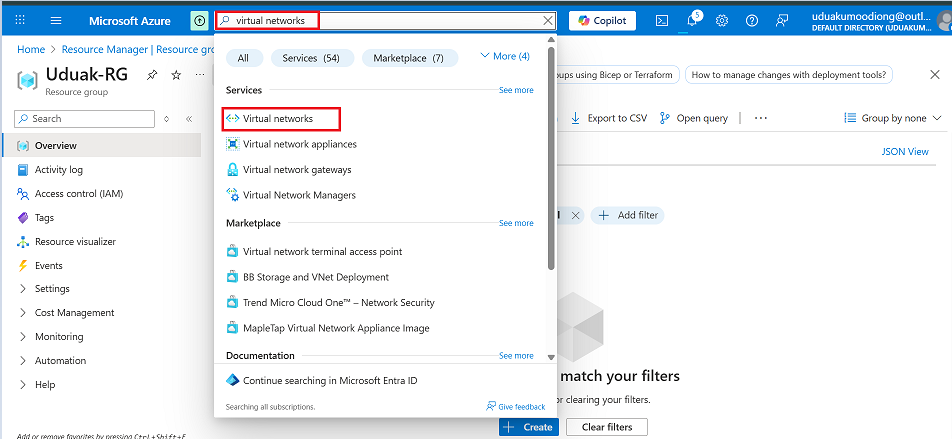Expand More (4) filter options
This screenshot has width=952, height=439.
coord(505,56)
